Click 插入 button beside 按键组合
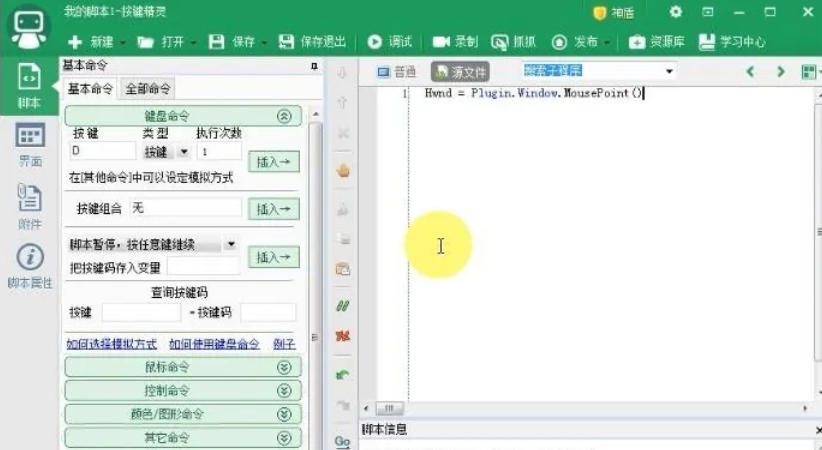The height and width of the screenshot is (450, 822). (274, 209)
